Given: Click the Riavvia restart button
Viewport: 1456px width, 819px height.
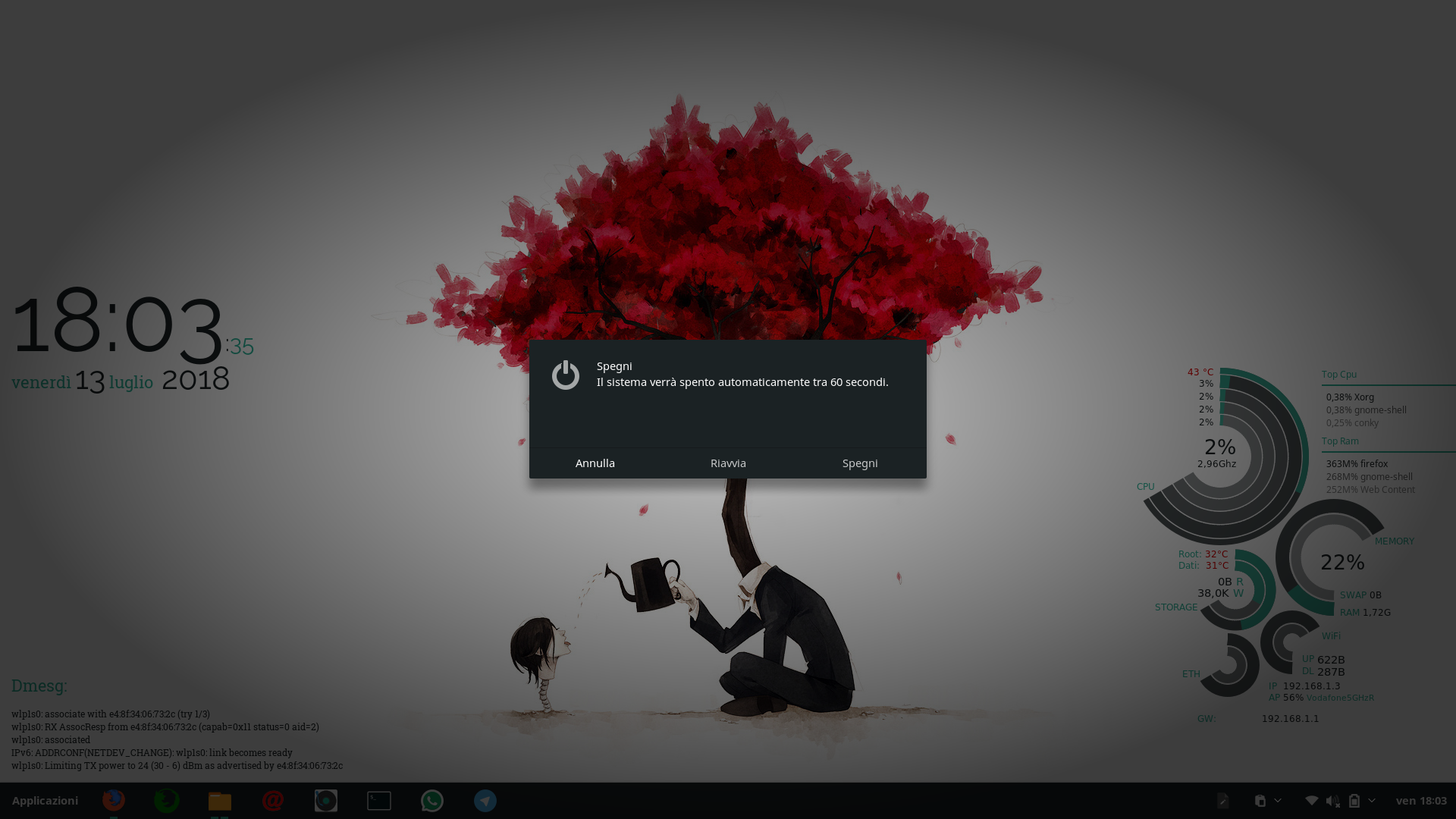Looking at the screenshot, I should (x=728, y=463).
